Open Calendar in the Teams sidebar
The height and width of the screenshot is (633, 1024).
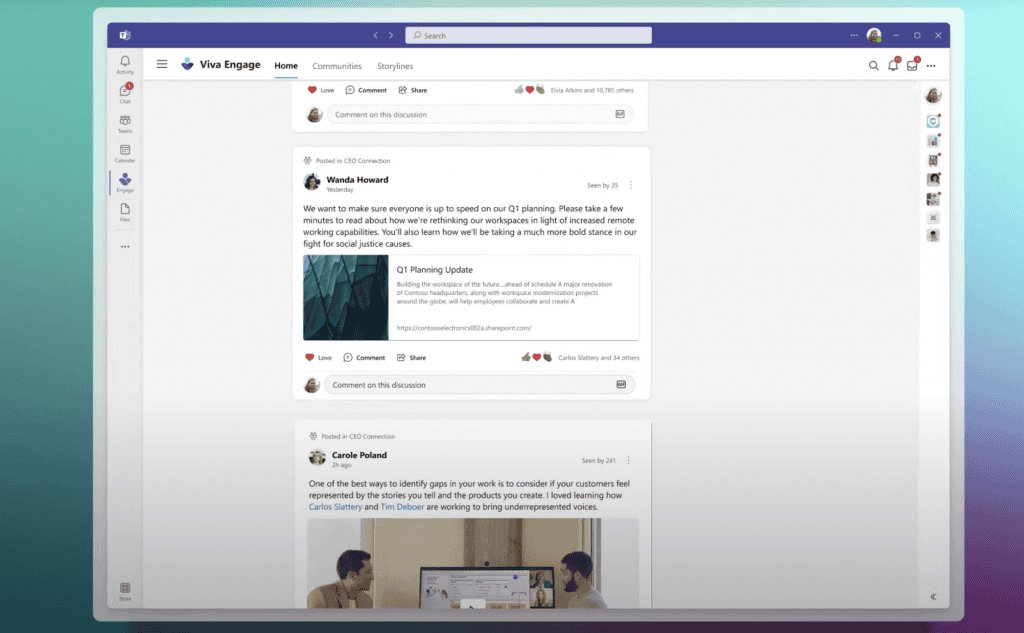pos(125,153)
